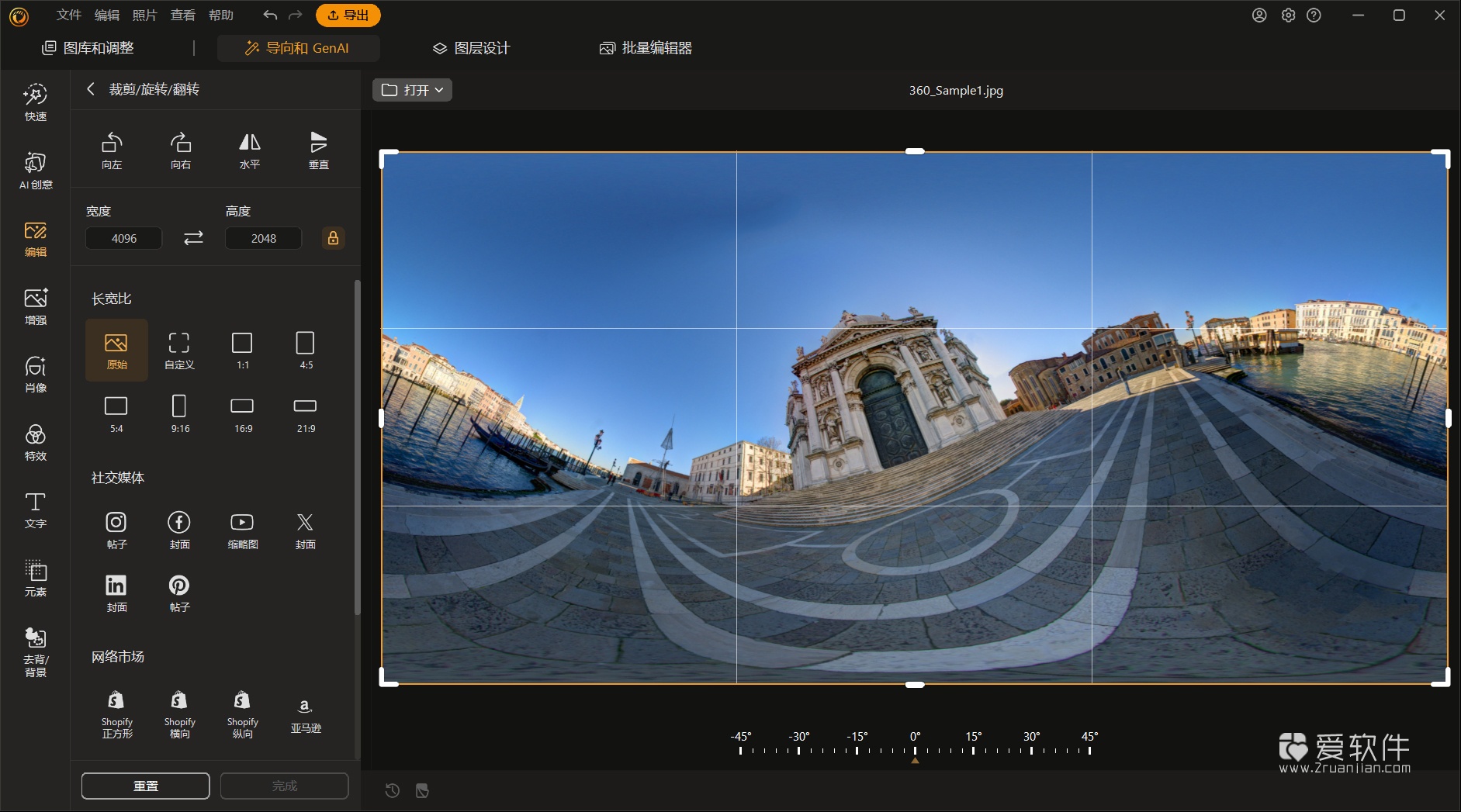Viewport: 1461px width, 812px height.
Task: Click 15° on the rotation ruler
Action: point(973,741)
